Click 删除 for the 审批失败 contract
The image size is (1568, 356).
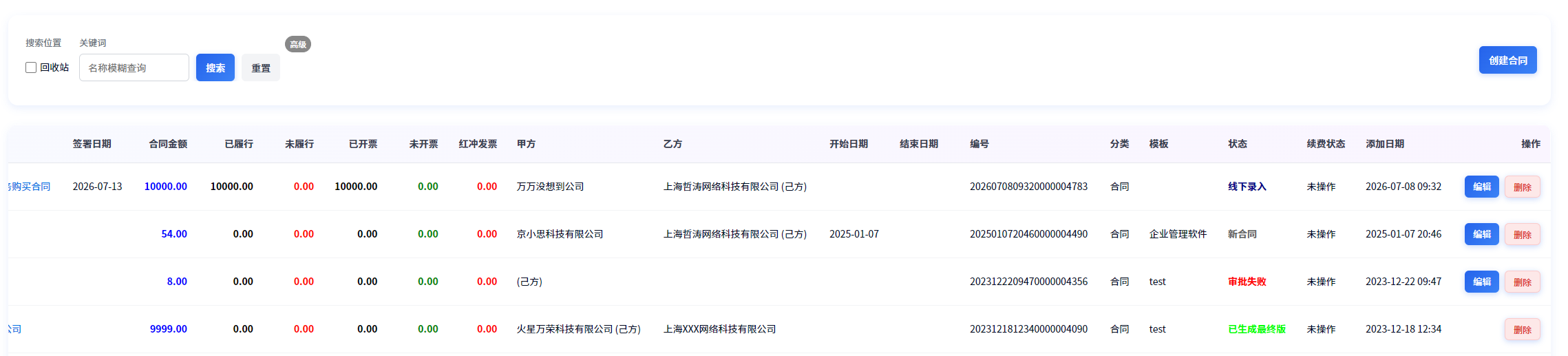pos(1523,282)
